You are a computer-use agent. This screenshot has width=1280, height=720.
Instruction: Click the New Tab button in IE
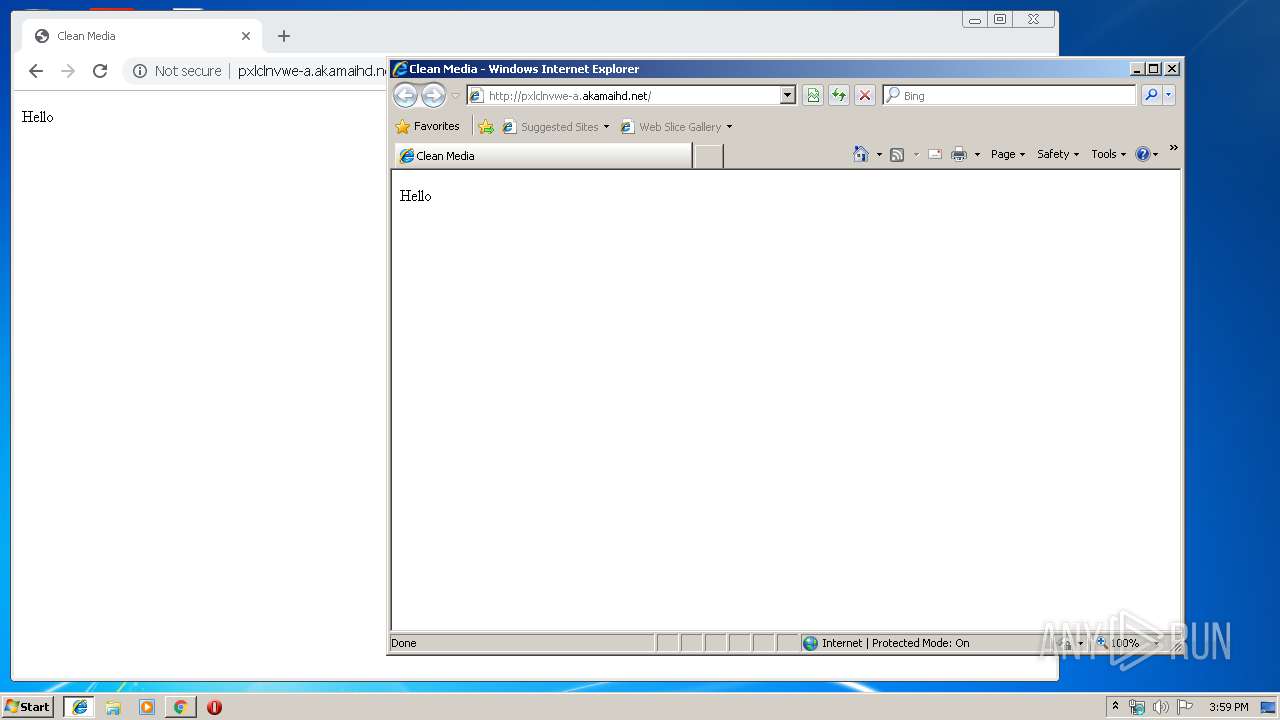tap(708, 156)
